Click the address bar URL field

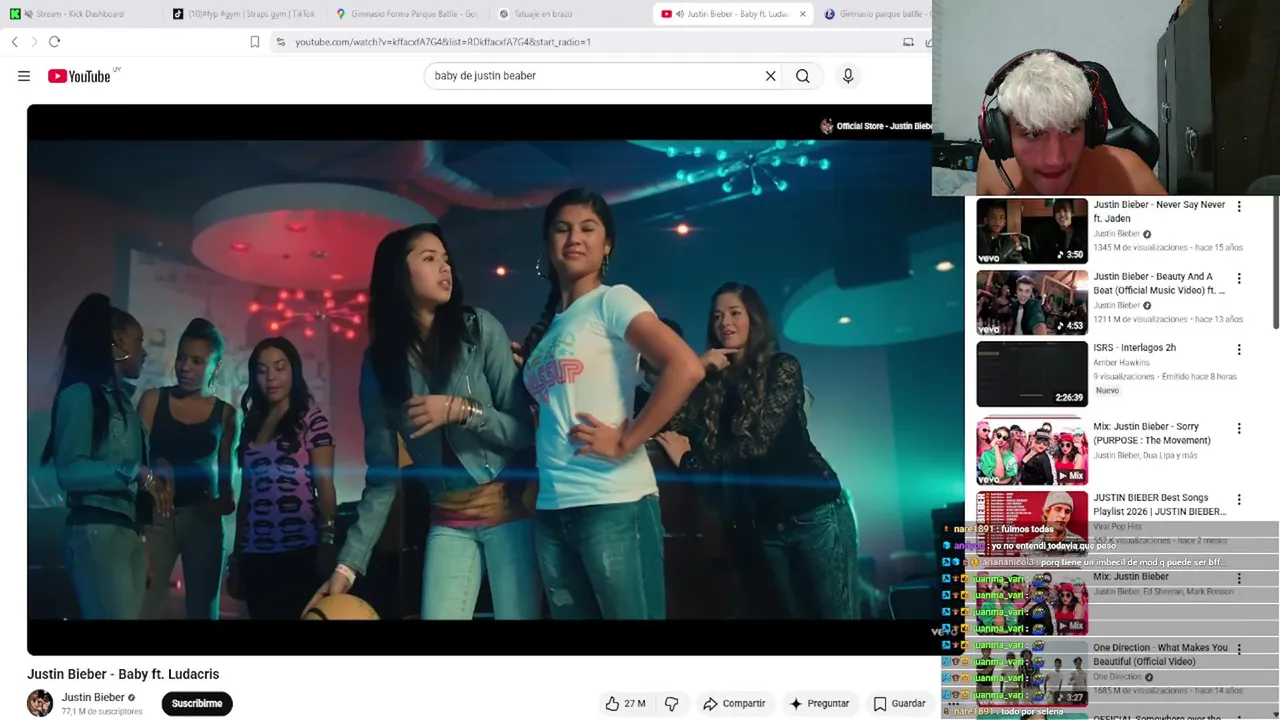click(590, 42)
